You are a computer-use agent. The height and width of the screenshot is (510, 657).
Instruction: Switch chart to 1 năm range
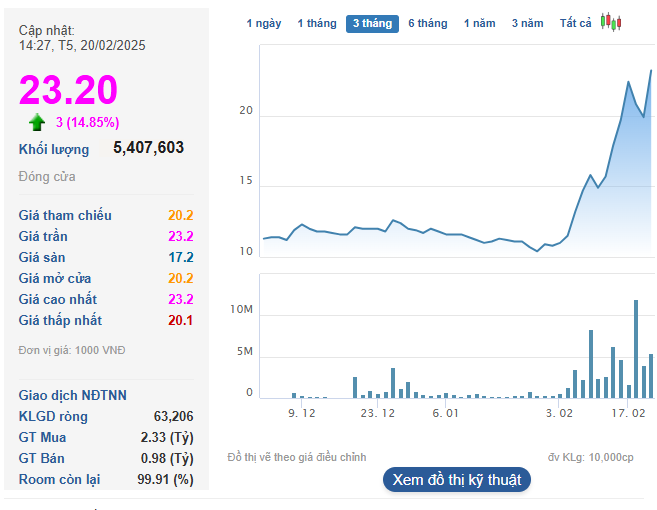(479, 24)
